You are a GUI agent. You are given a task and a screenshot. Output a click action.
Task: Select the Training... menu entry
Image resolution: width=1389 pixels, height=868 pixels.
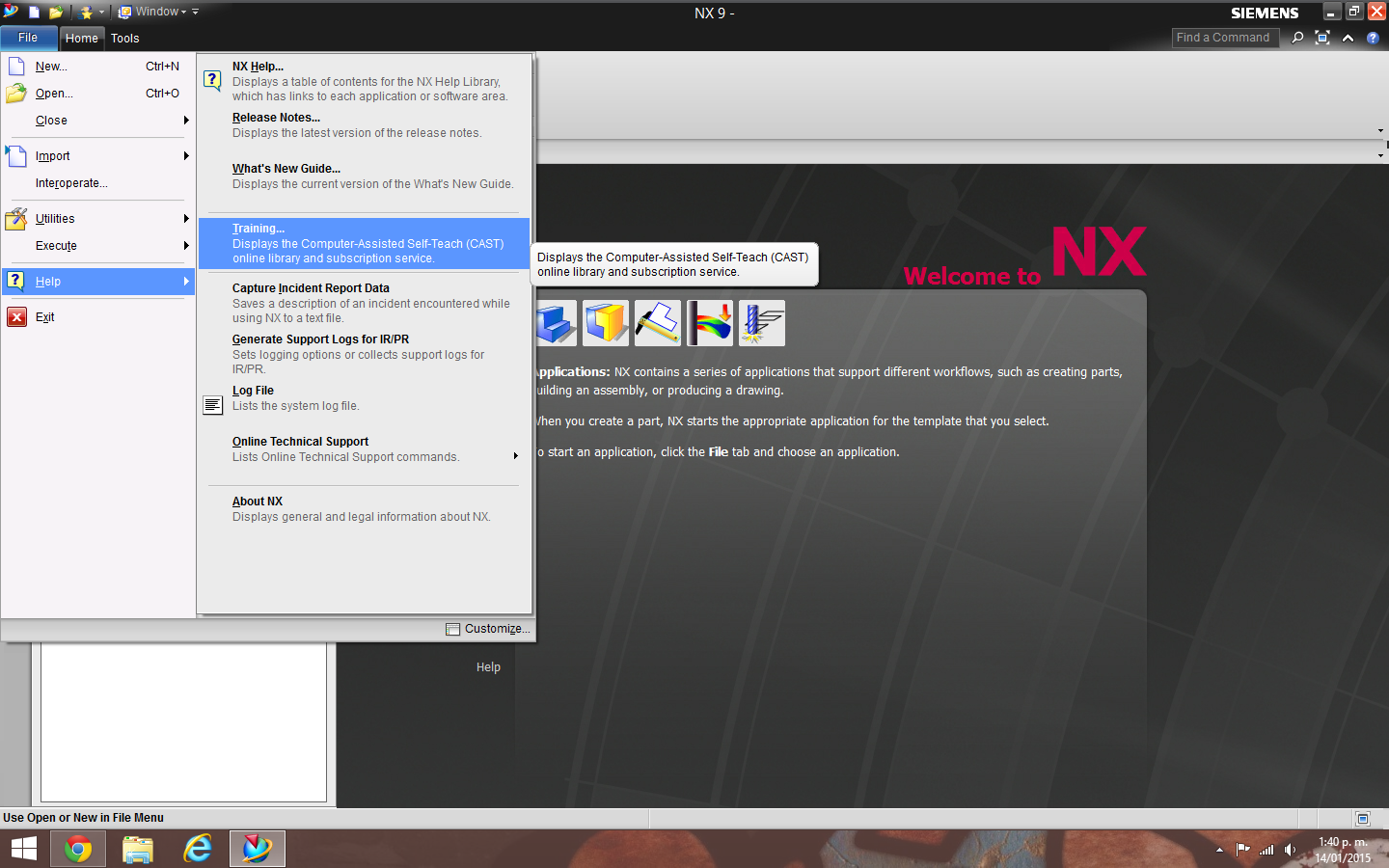coord(365,243)
